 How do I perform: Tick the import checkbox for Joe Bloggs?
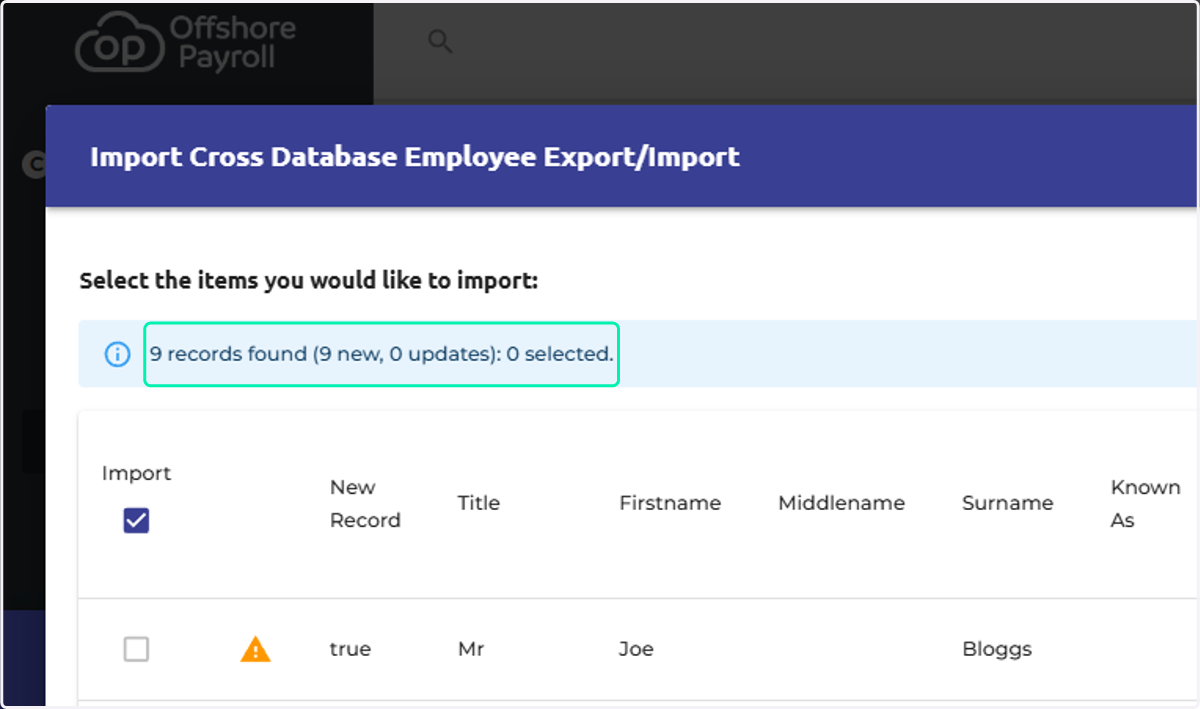[136, 650]
